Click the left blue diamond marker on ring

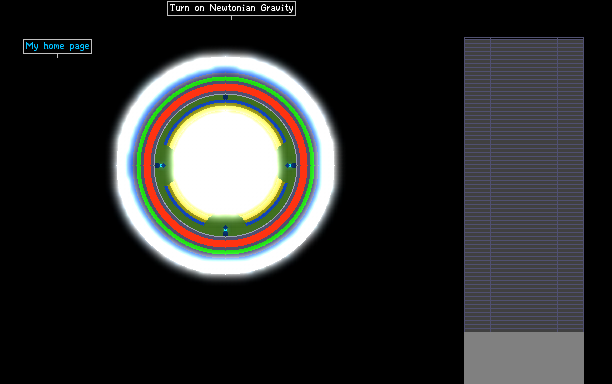click(x=160, y=165)
